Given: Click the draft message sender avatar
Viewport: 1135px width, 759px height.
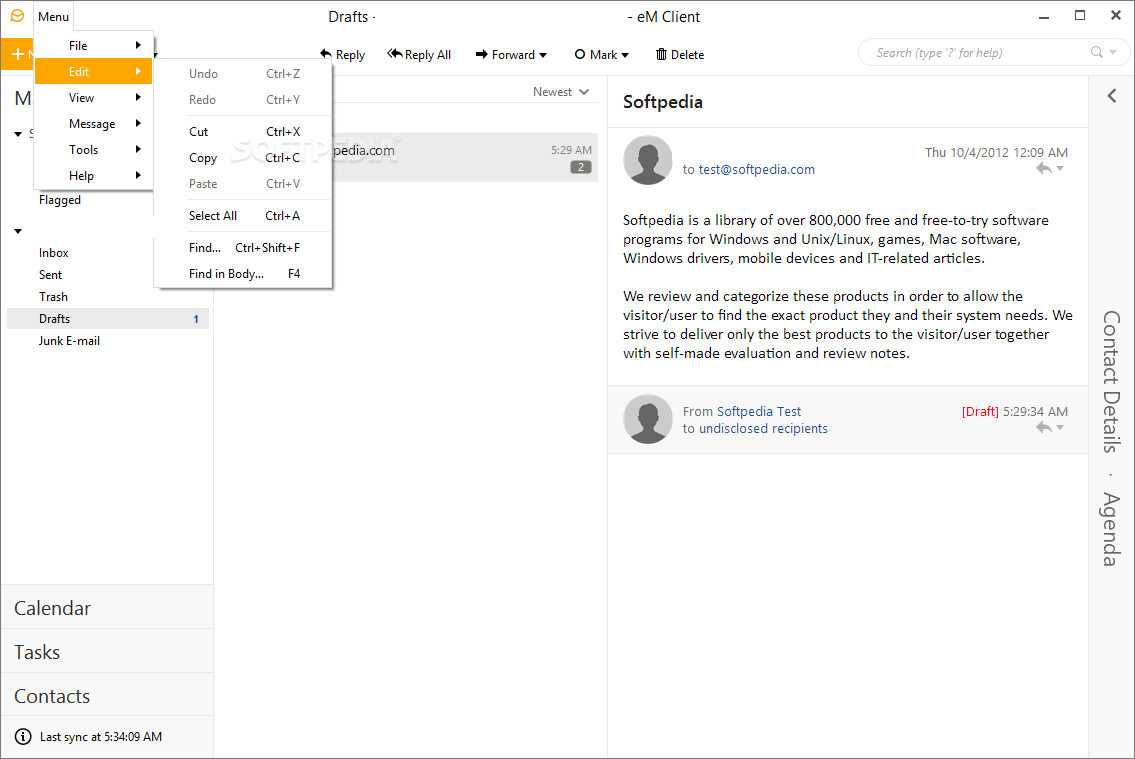Looking at the screenshot, I should coord(648,419).
